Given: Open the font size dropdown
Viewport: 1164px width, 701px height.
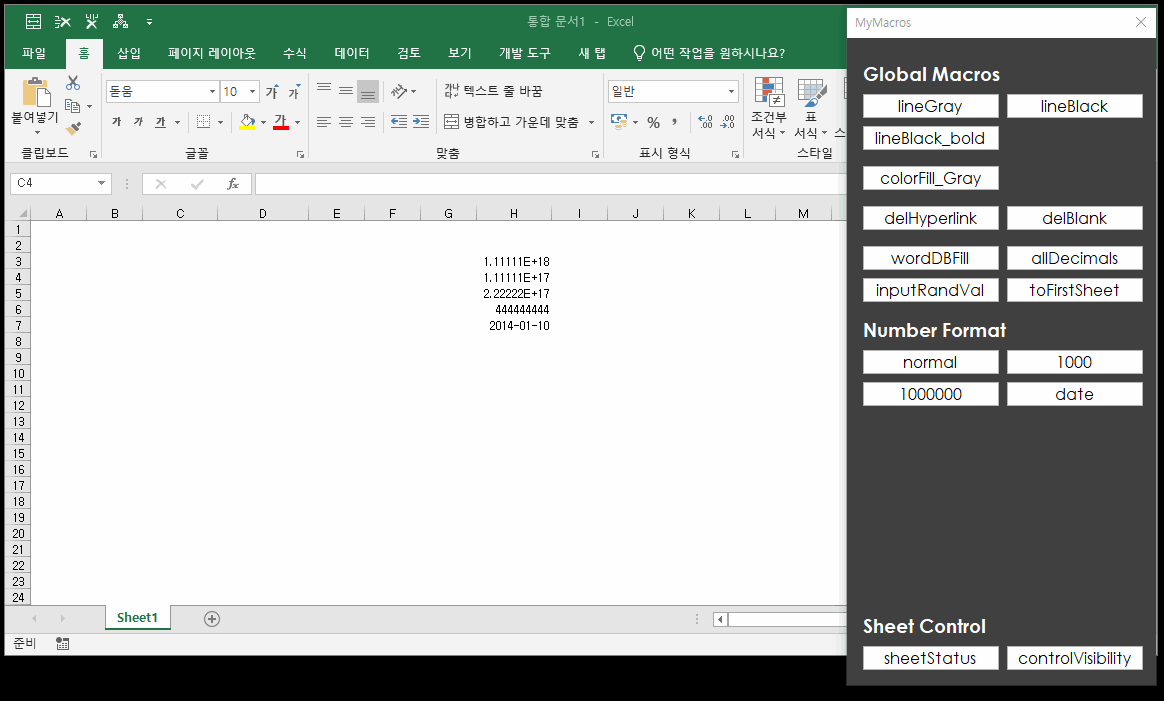Looking at the screenshot, I should click(252, 91).
